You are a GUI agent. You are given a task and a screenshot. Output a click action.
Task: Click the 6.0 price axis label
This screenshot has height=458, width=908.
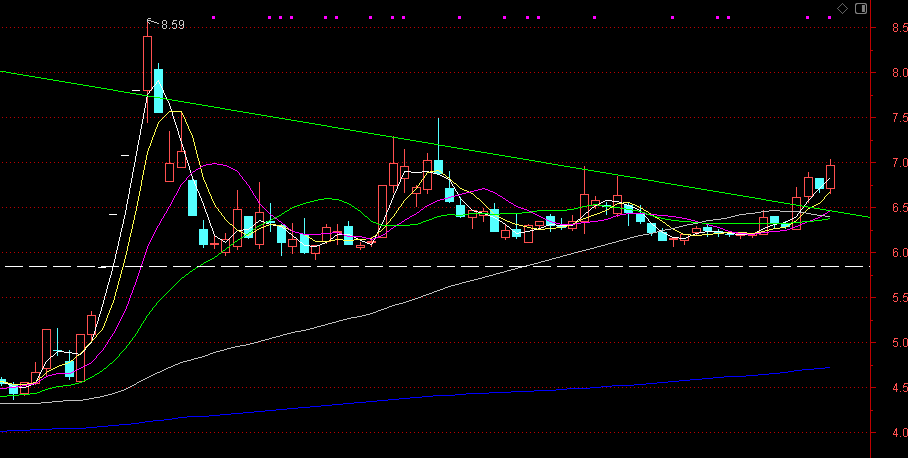899,253
